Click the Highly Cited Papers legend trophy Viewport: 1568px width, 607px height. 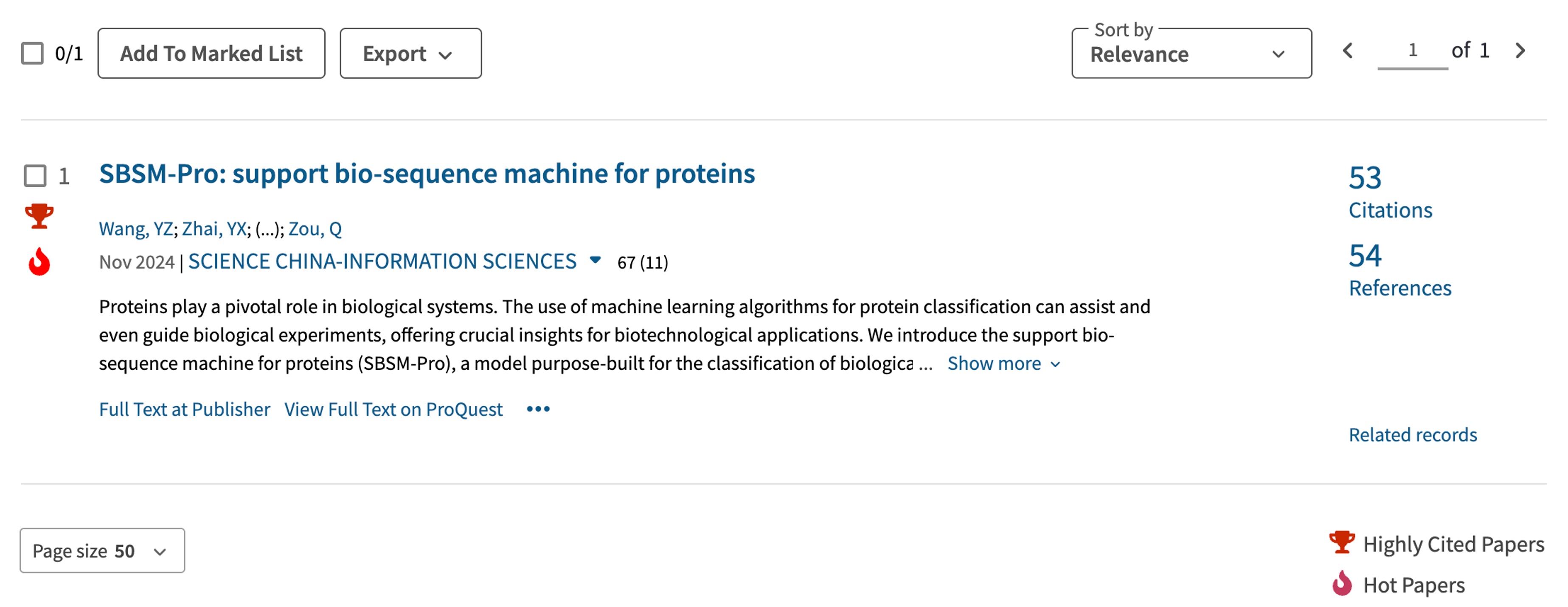point(1342,542)
